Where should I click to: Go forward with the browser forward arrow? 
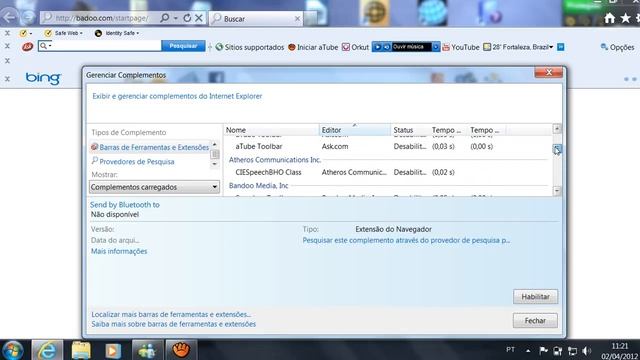point(28,17)
